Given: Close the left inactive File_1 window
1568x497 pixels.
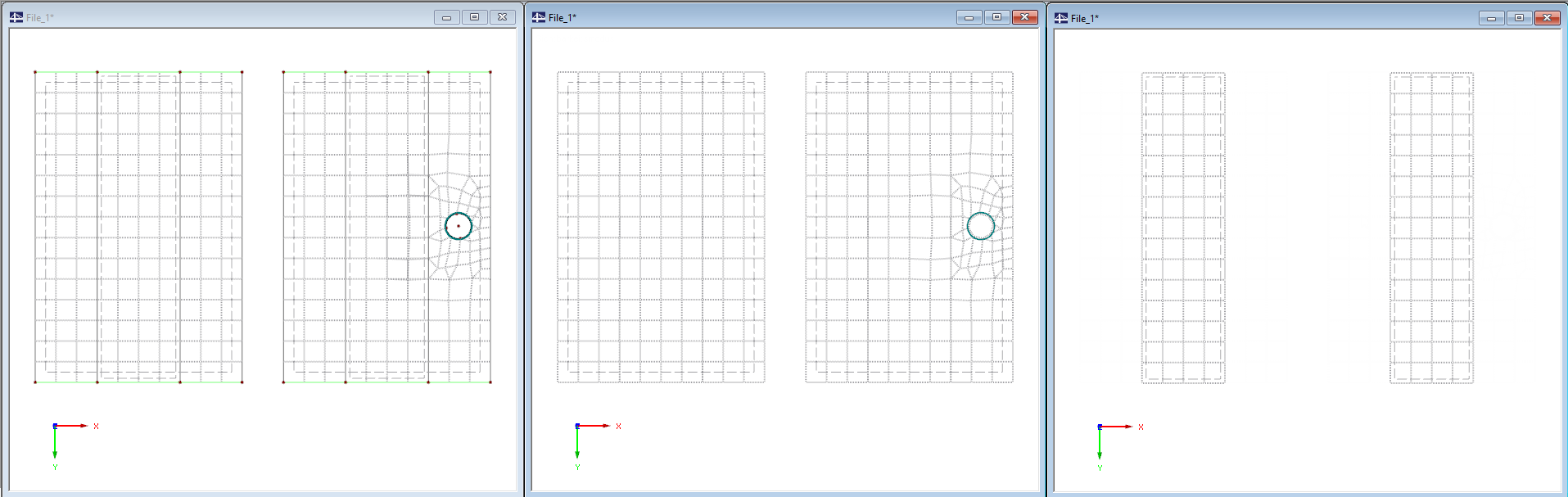Looking at the screenshot, I should click(503, 17).
